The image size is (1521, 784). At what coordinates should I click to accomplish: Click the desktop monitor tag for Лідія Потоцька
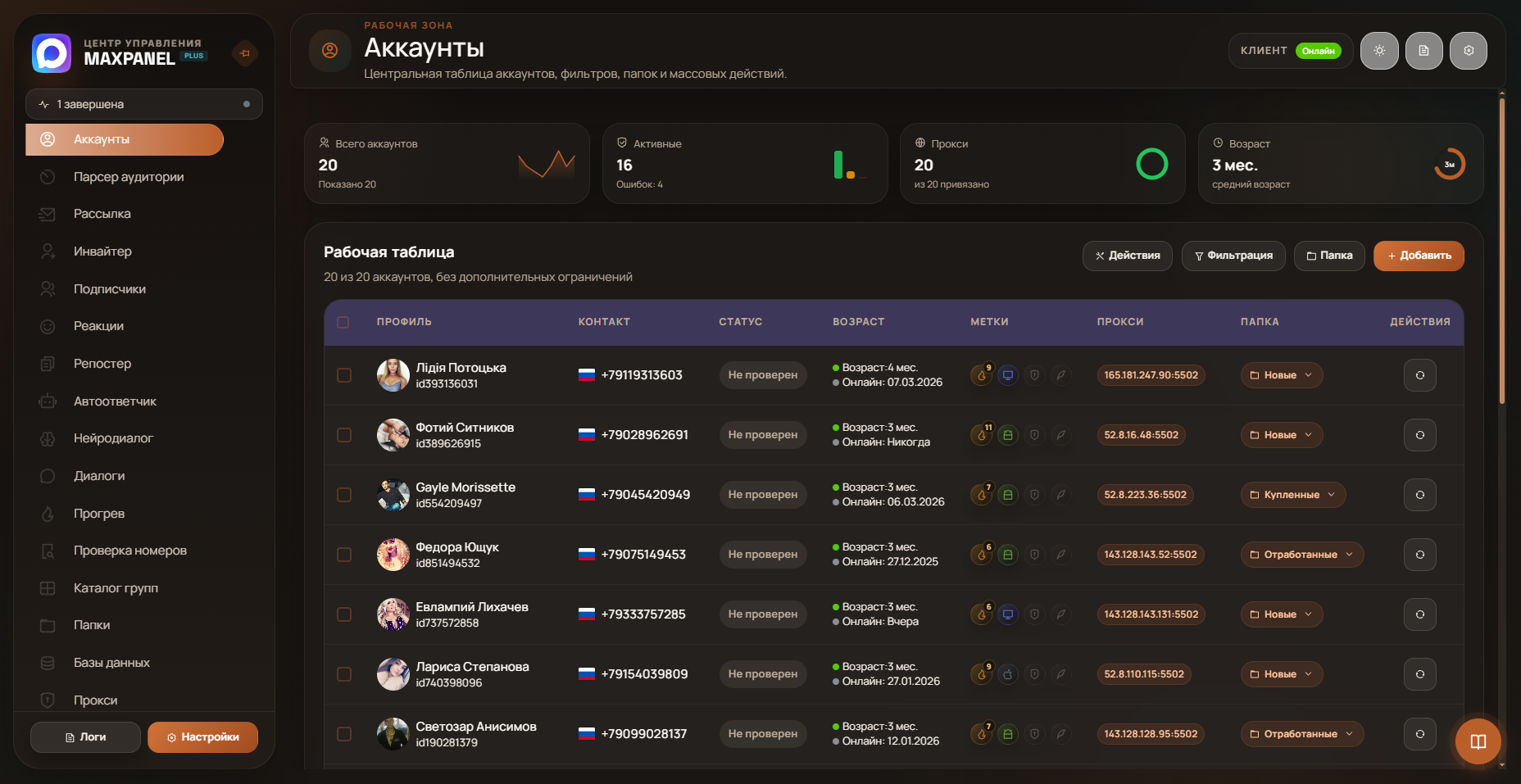[x=1008, y=375]
